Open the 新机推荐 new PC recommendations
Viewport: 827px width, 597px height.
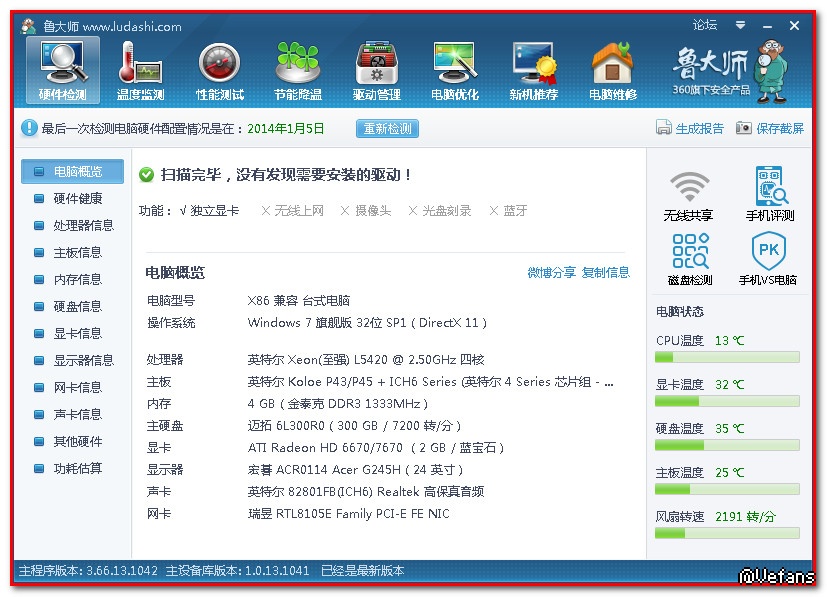pyautogui.click(x=534, y=70)
